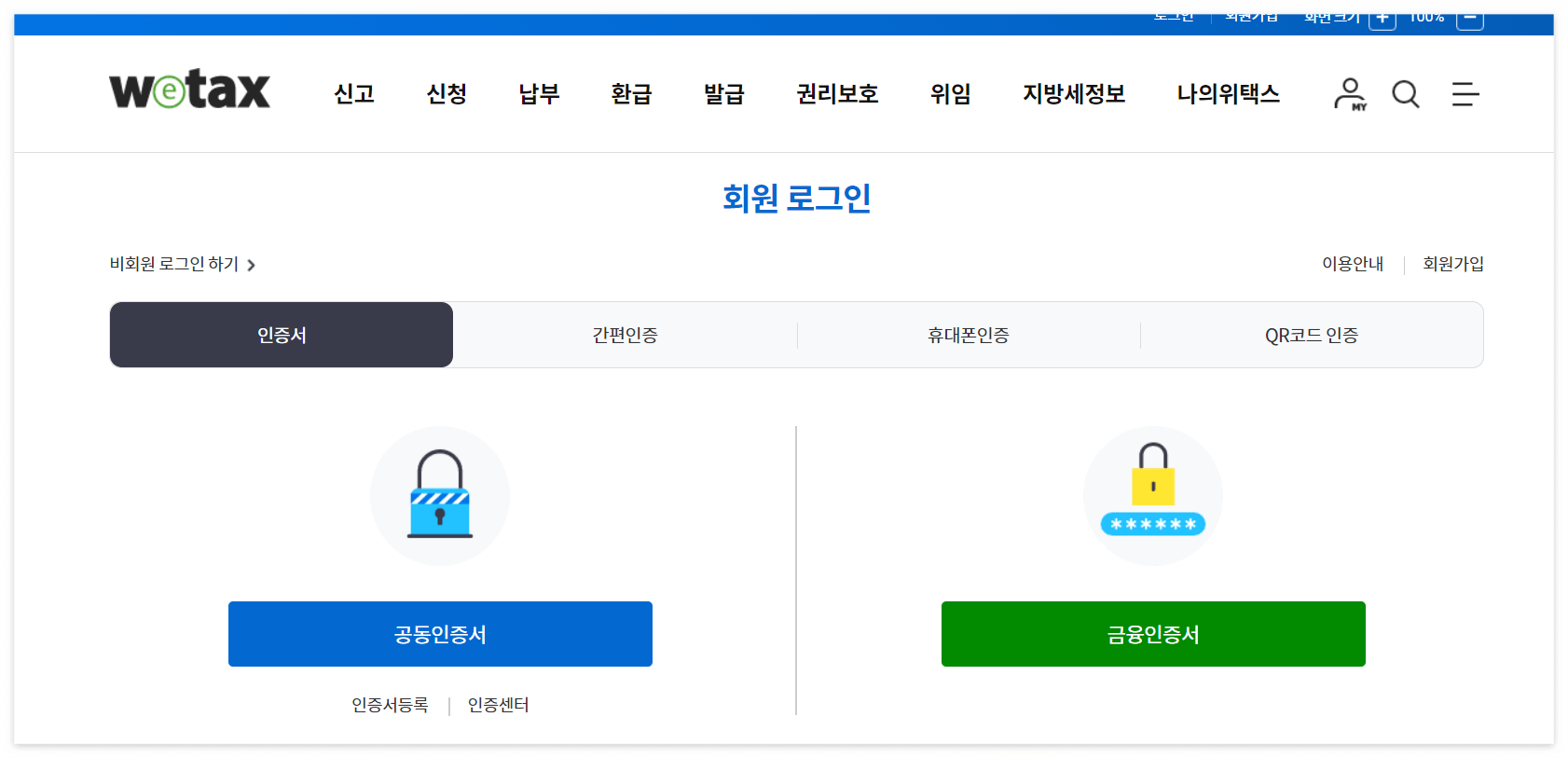This screenshot has width=1568, height=758.
Task: Click the screen size decrease (−) icon
Action: 1469,17
